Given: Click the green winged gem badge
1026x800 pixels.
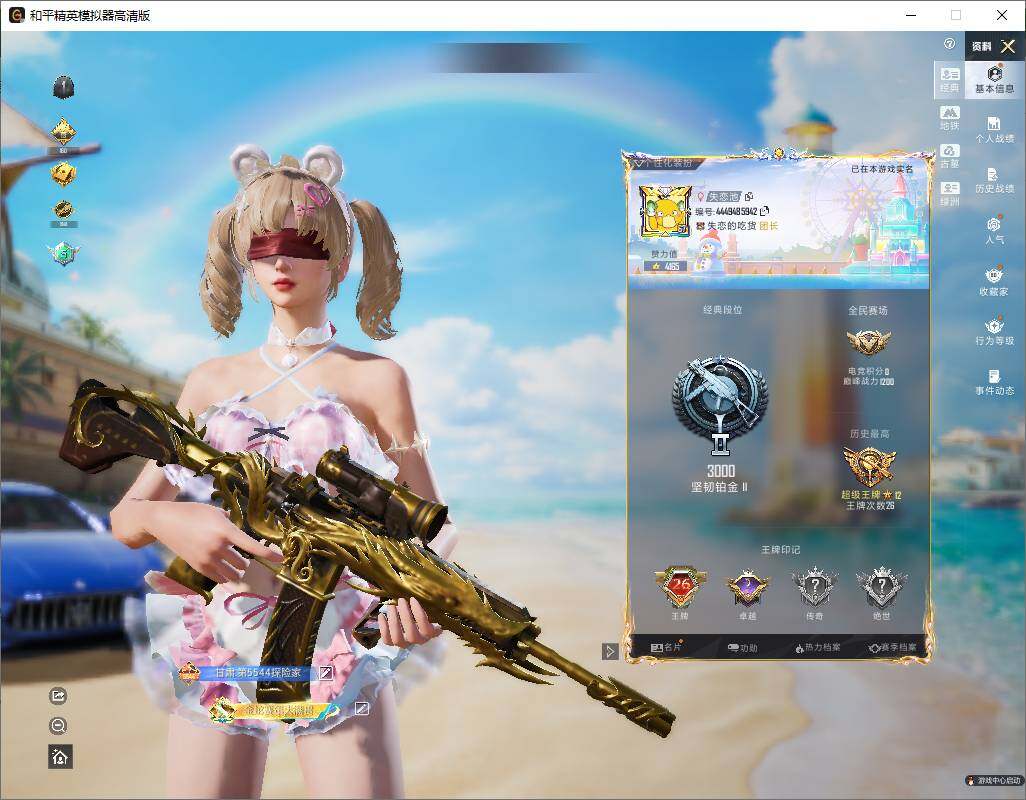Looking at the screenshot, I should click(x=63, y=254).
